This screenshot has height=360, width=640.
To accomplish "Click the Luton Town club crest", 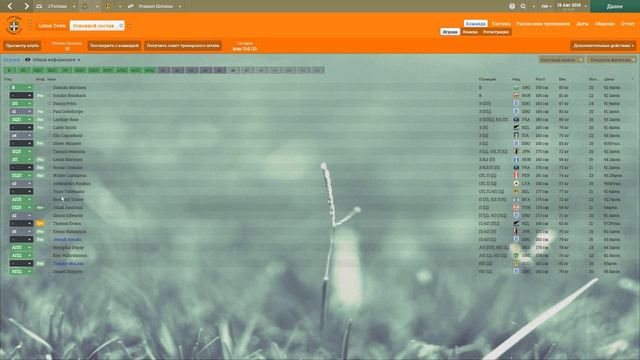I will tap(14, 25).
